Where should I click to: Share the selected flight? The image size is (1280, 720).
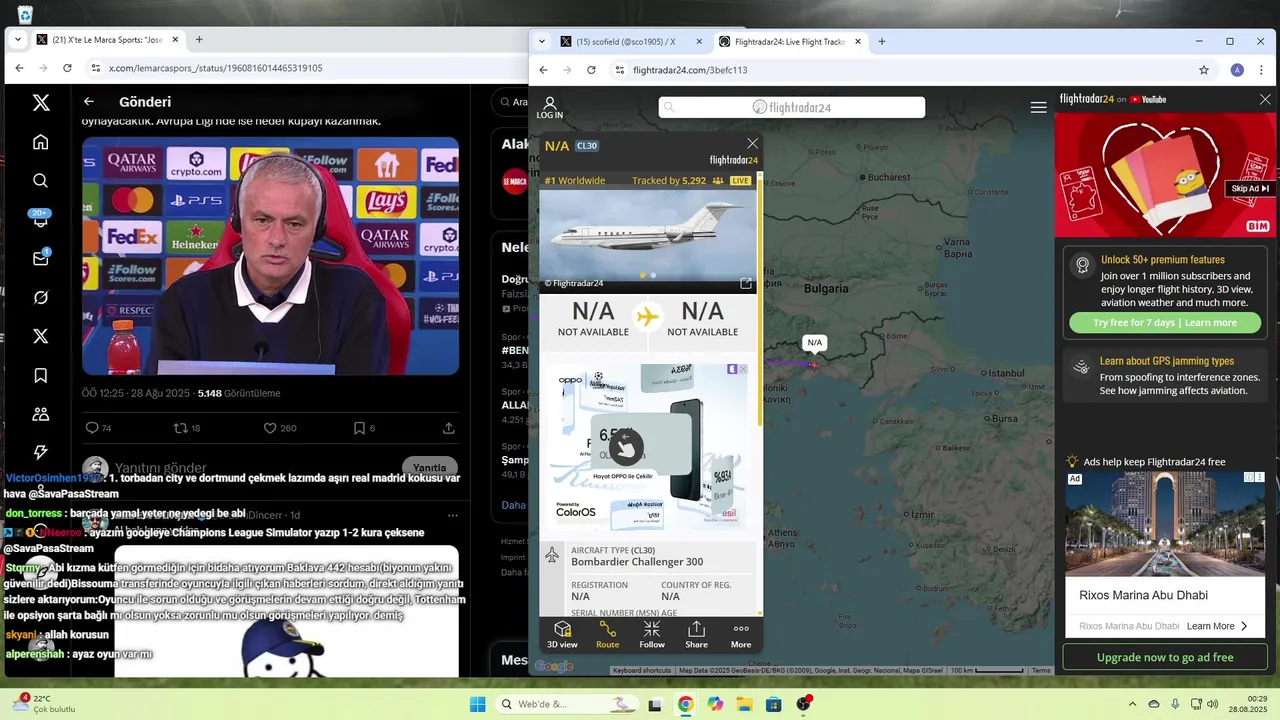pyautogui.click(x=696, y=635)
